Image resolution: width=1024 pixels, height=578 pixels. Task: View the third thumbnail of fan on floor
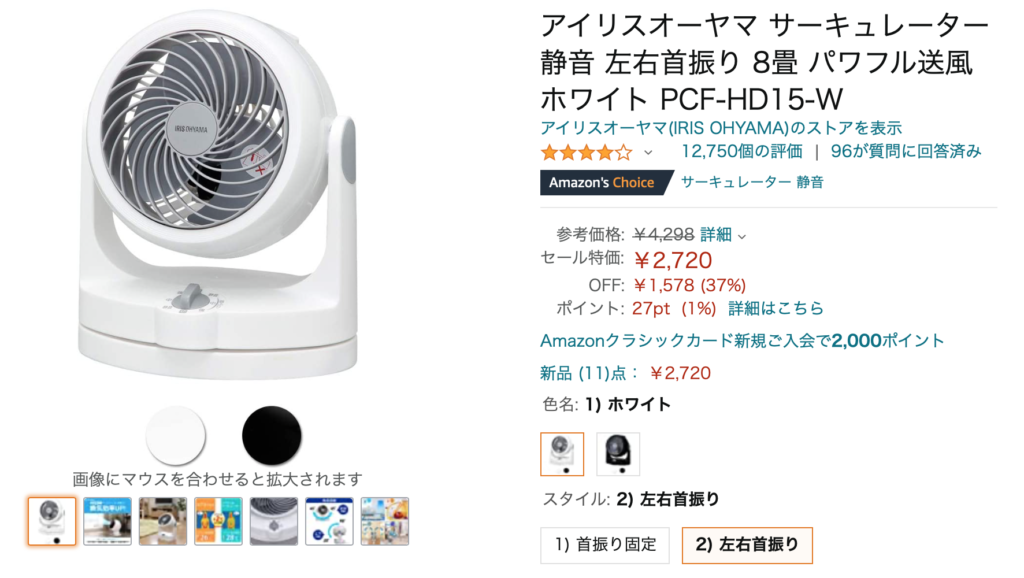coord(163,521)
